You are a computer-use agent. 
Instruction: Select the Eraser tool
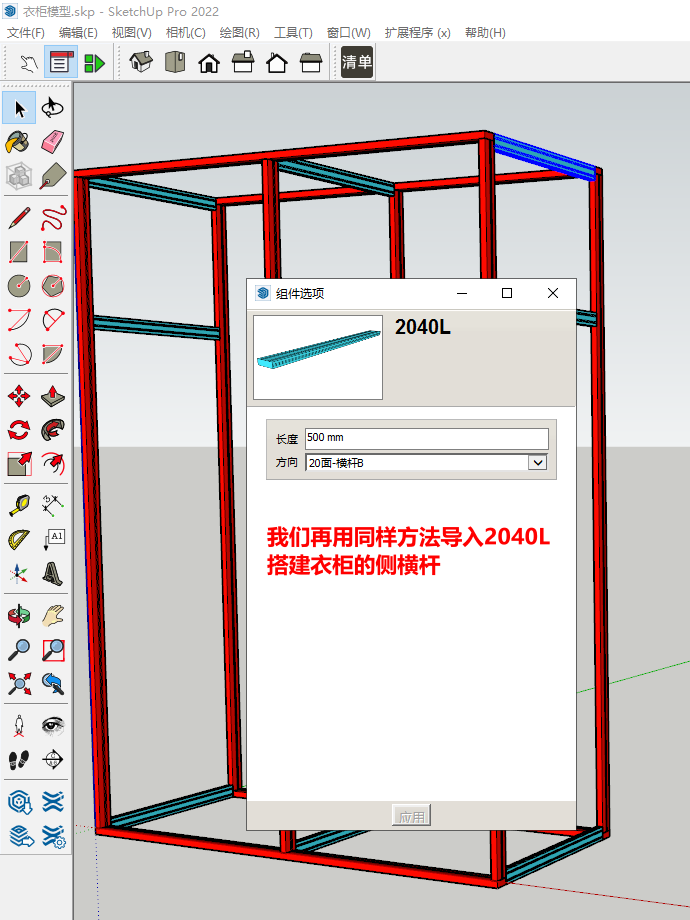pos(53,141)
